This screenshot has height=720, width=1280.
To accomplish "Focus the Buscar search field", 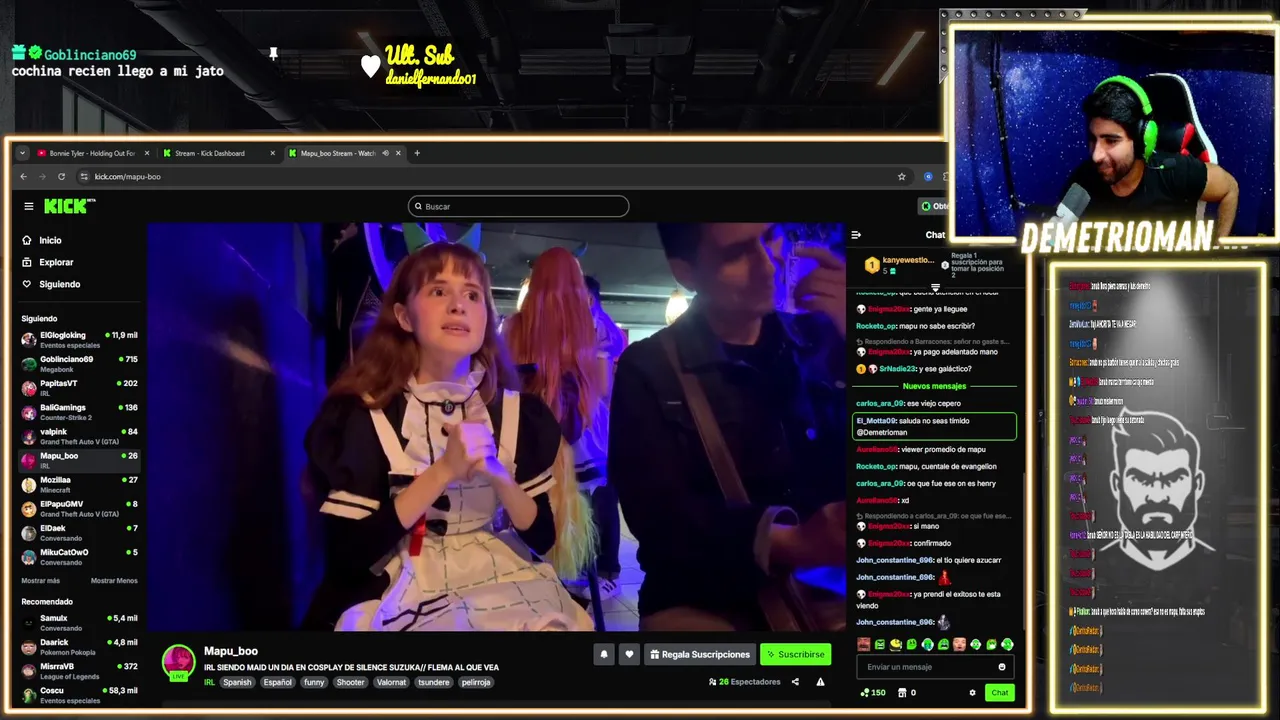I will 518,206.
